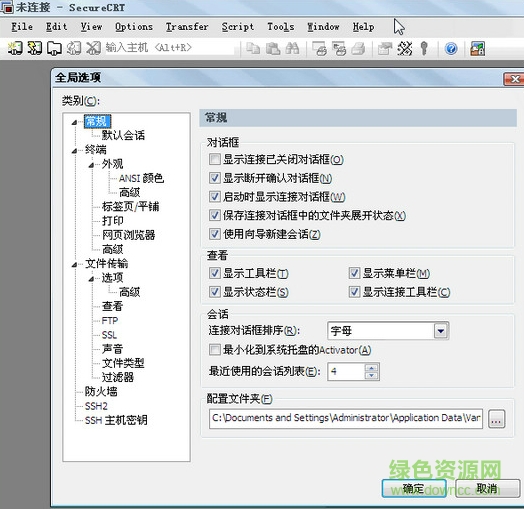Click the browse (...) button for config folder
524x509 pixels.
(x=496, y=418)
